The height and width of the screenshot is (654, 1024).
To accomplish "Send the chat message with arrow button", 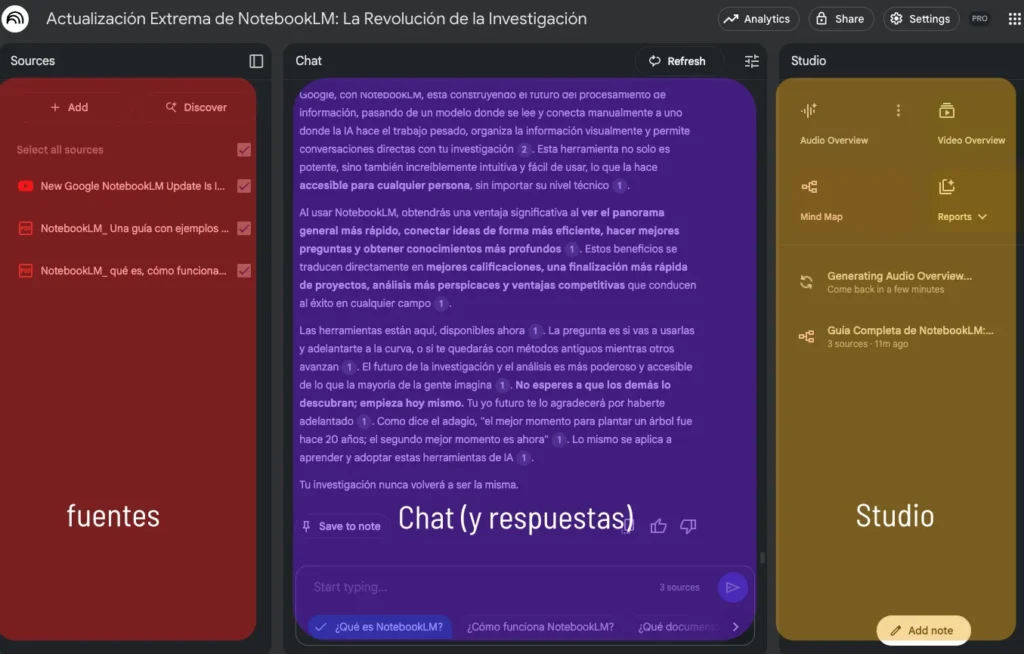I will click(x=732, y=587).
